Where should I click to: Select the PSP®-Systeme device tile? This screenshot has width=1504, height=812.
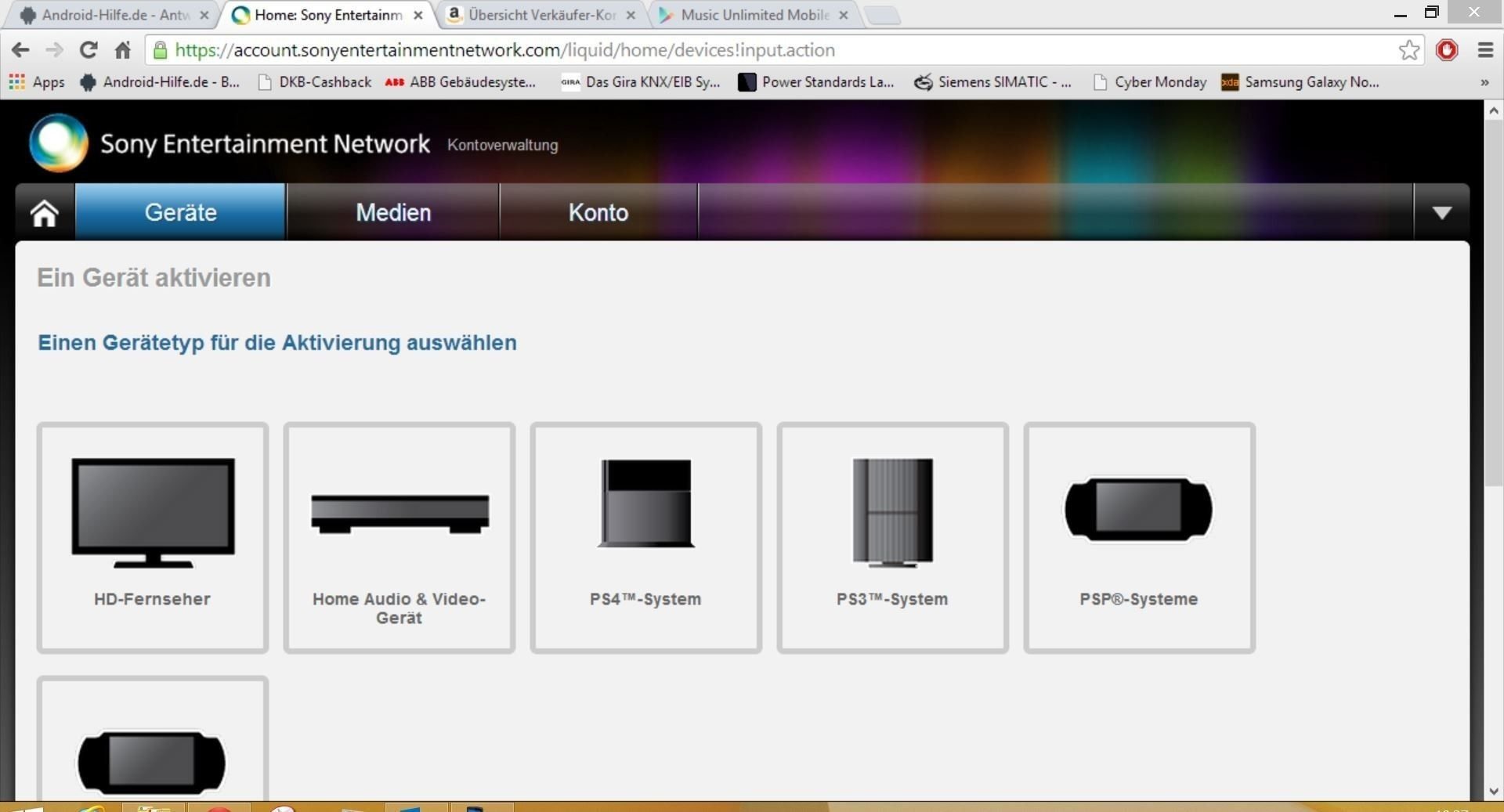coord(1140,538)
